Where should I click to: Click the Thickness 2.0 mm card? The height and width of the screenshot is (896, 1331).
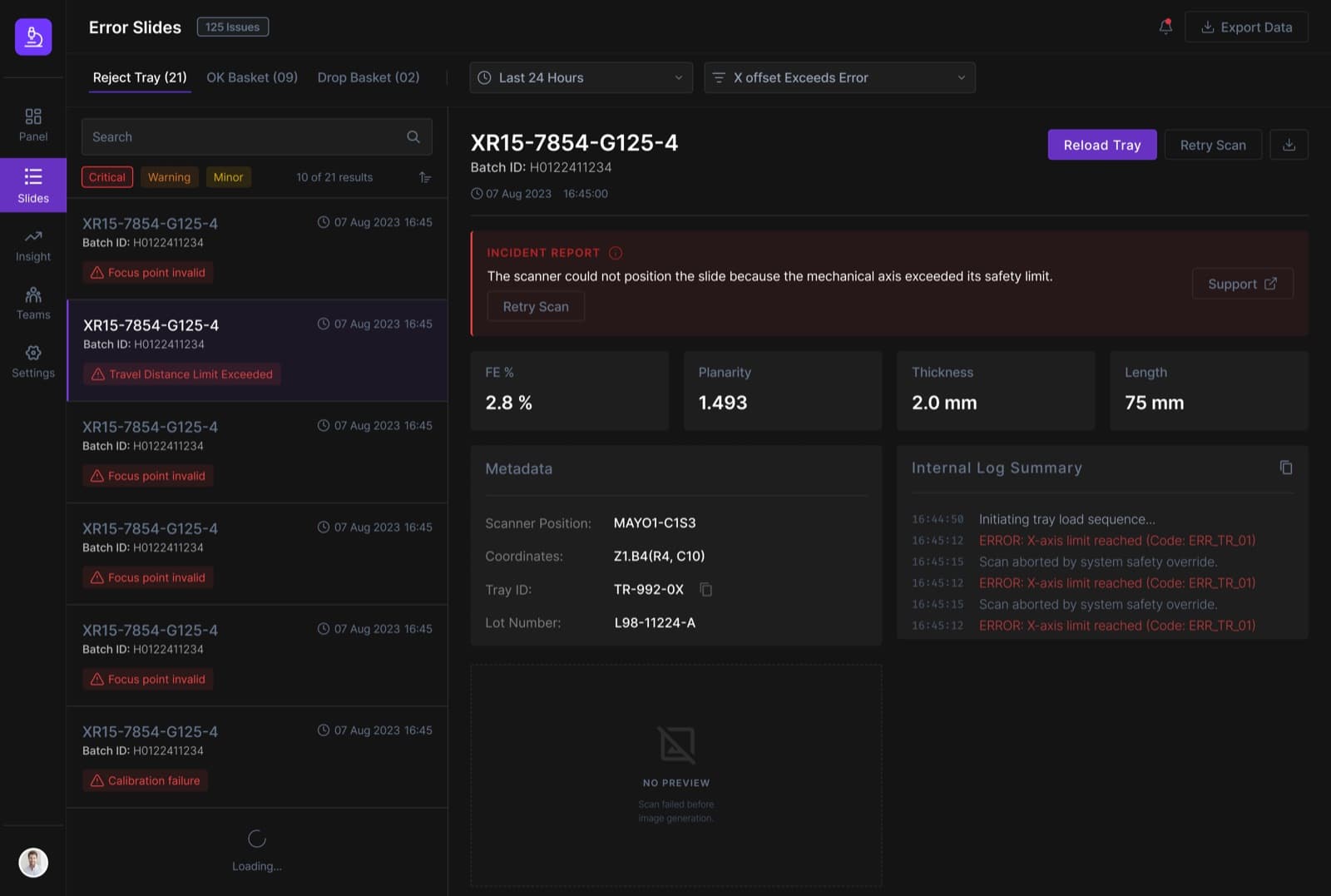pos(996,390)
